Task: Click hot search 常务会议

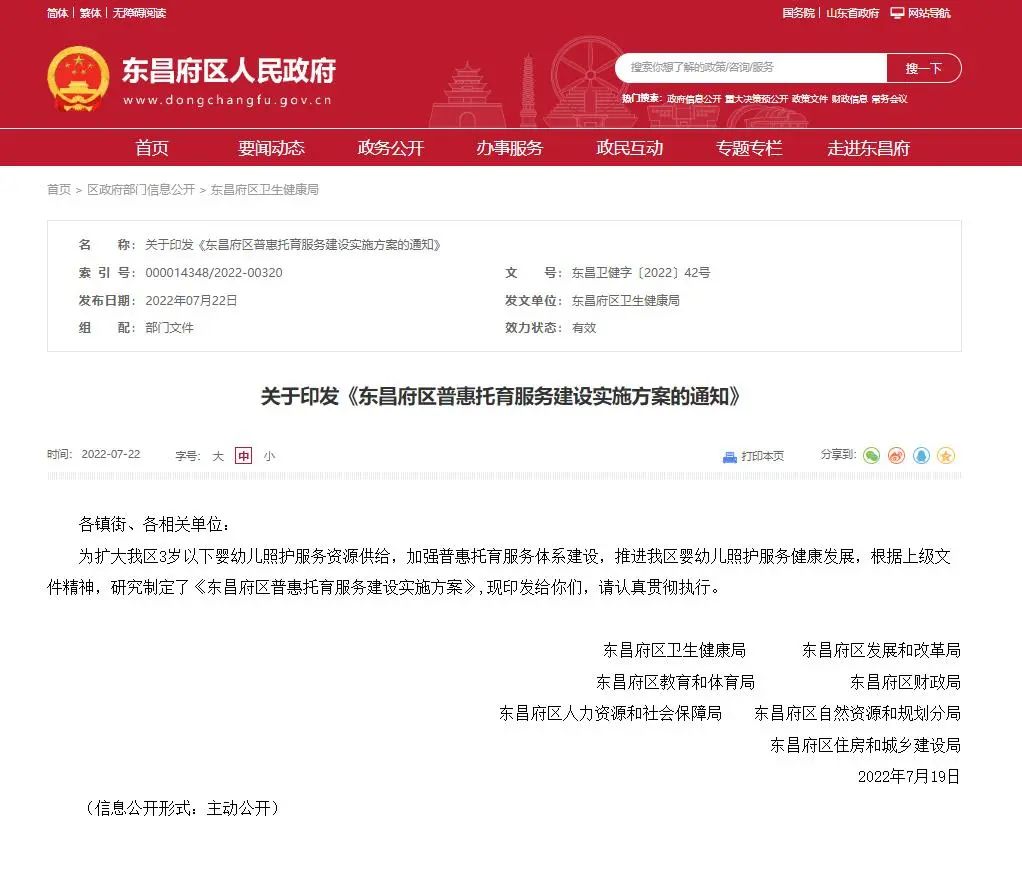Action: [889, 99]
